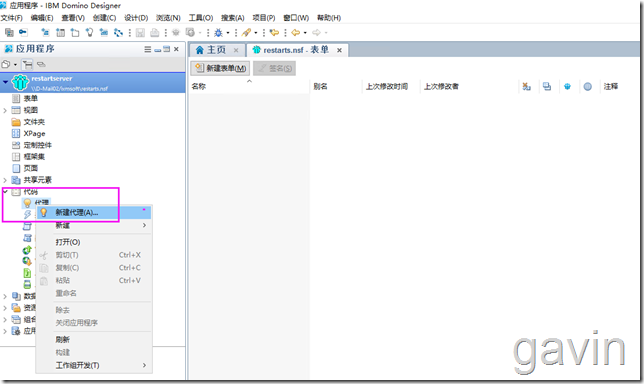Open the back arrow history dropdown

305,33
